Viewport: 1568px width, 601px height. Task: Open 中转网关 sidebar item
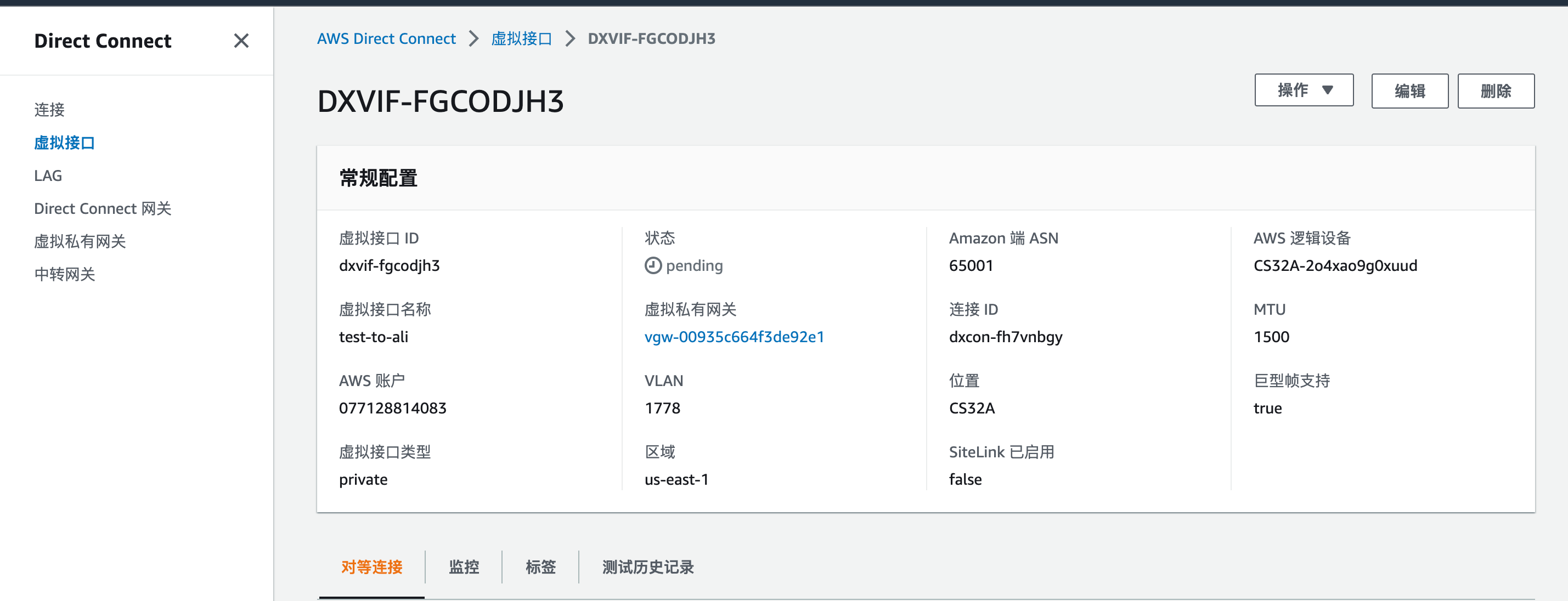(65, 274)
